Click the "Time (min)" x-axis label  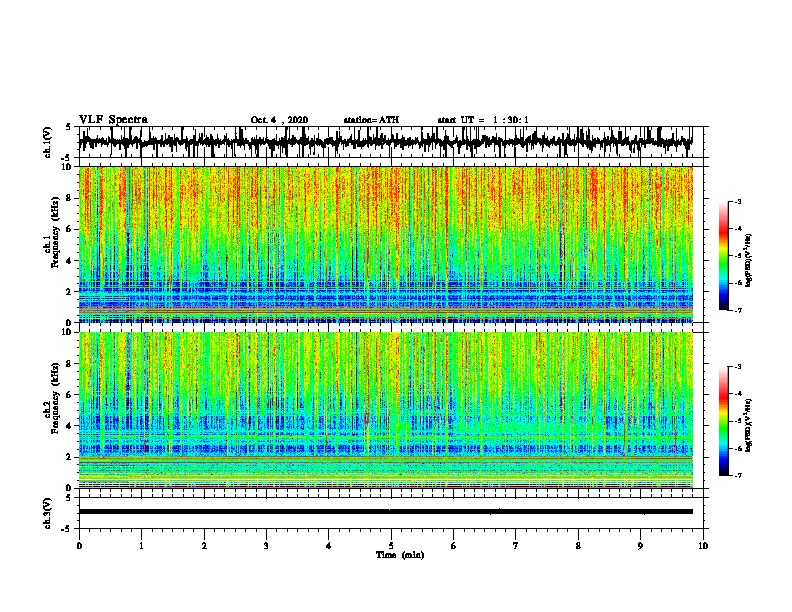(400, 555)
